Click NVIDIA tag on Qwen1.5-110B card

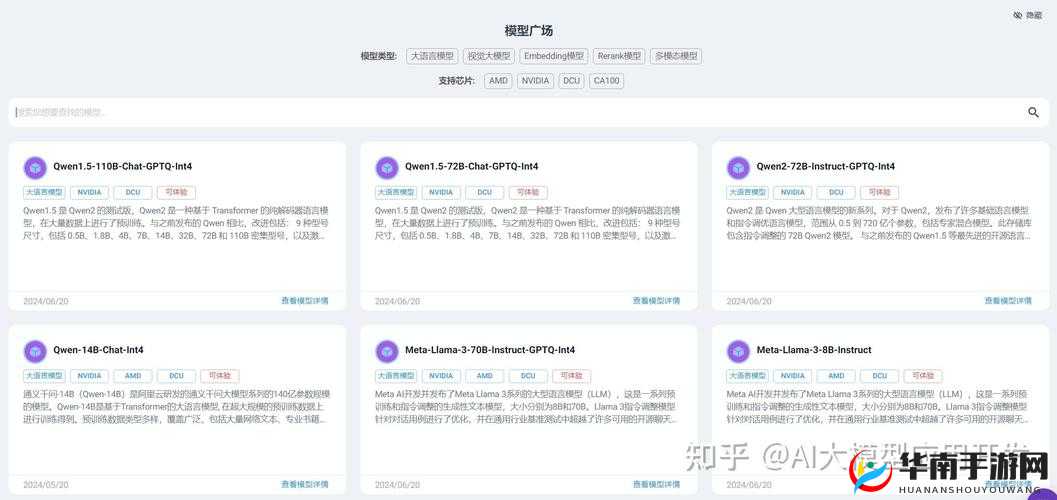click(x=89, y=192)
